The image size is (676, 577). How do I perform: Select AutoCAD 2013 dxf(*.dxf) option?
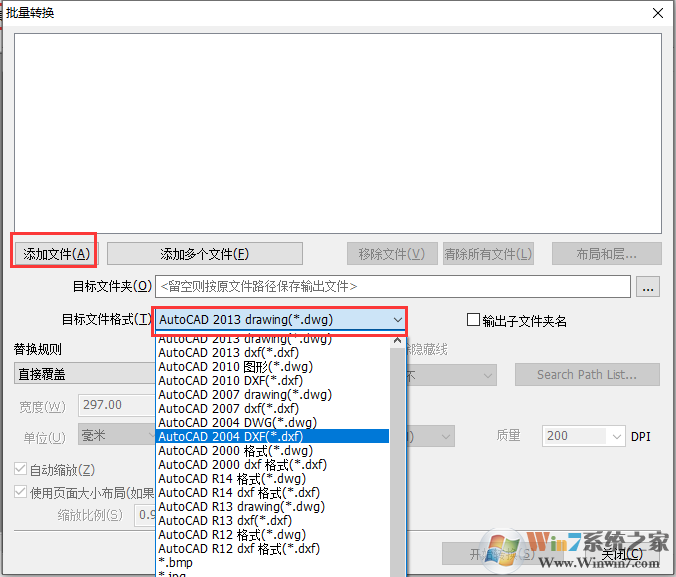[x=272, y=353]
